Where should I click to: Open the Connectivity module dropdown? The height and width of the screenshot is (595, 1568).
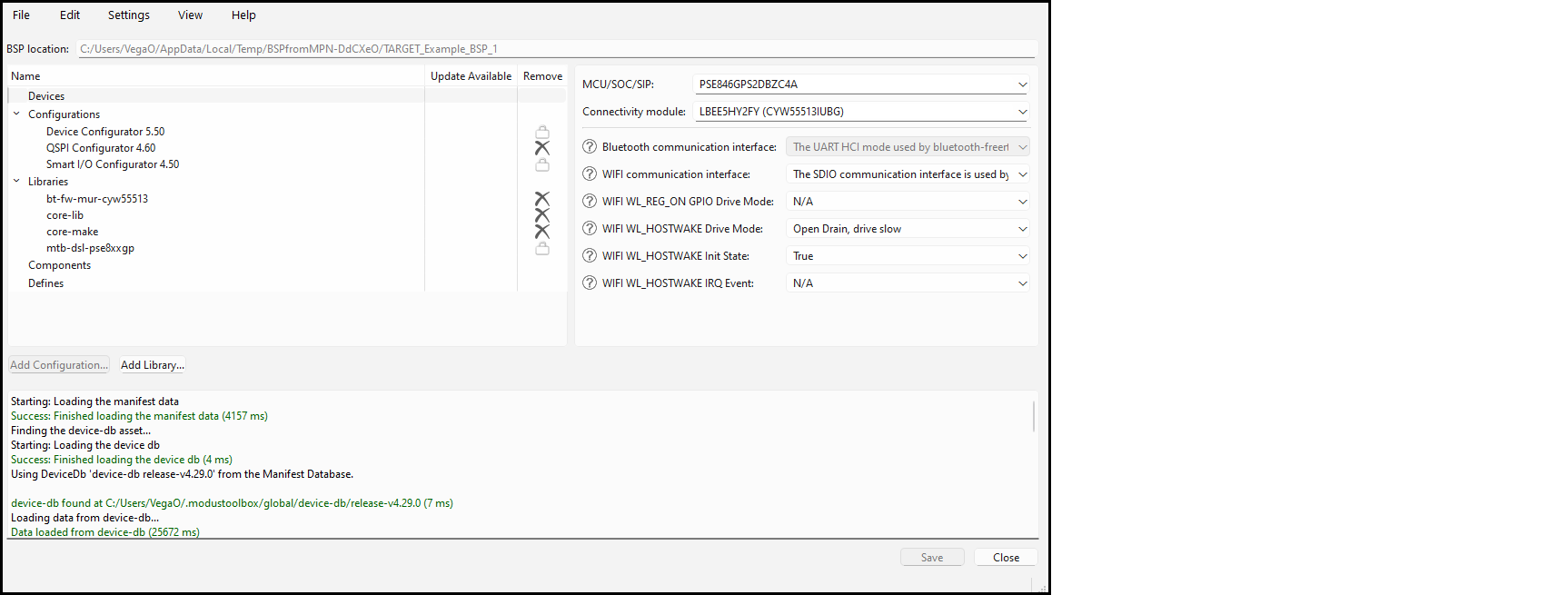point(1022,112)
